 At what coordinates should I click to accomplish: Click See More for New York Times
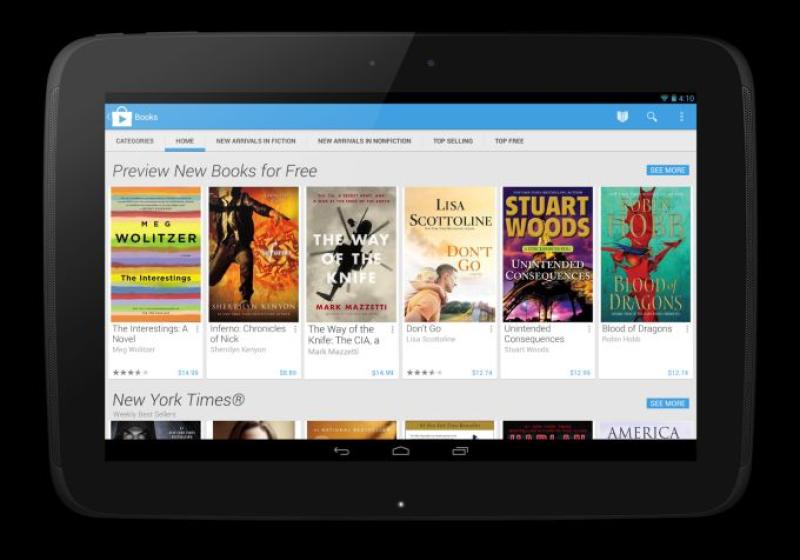pos(667,404)
